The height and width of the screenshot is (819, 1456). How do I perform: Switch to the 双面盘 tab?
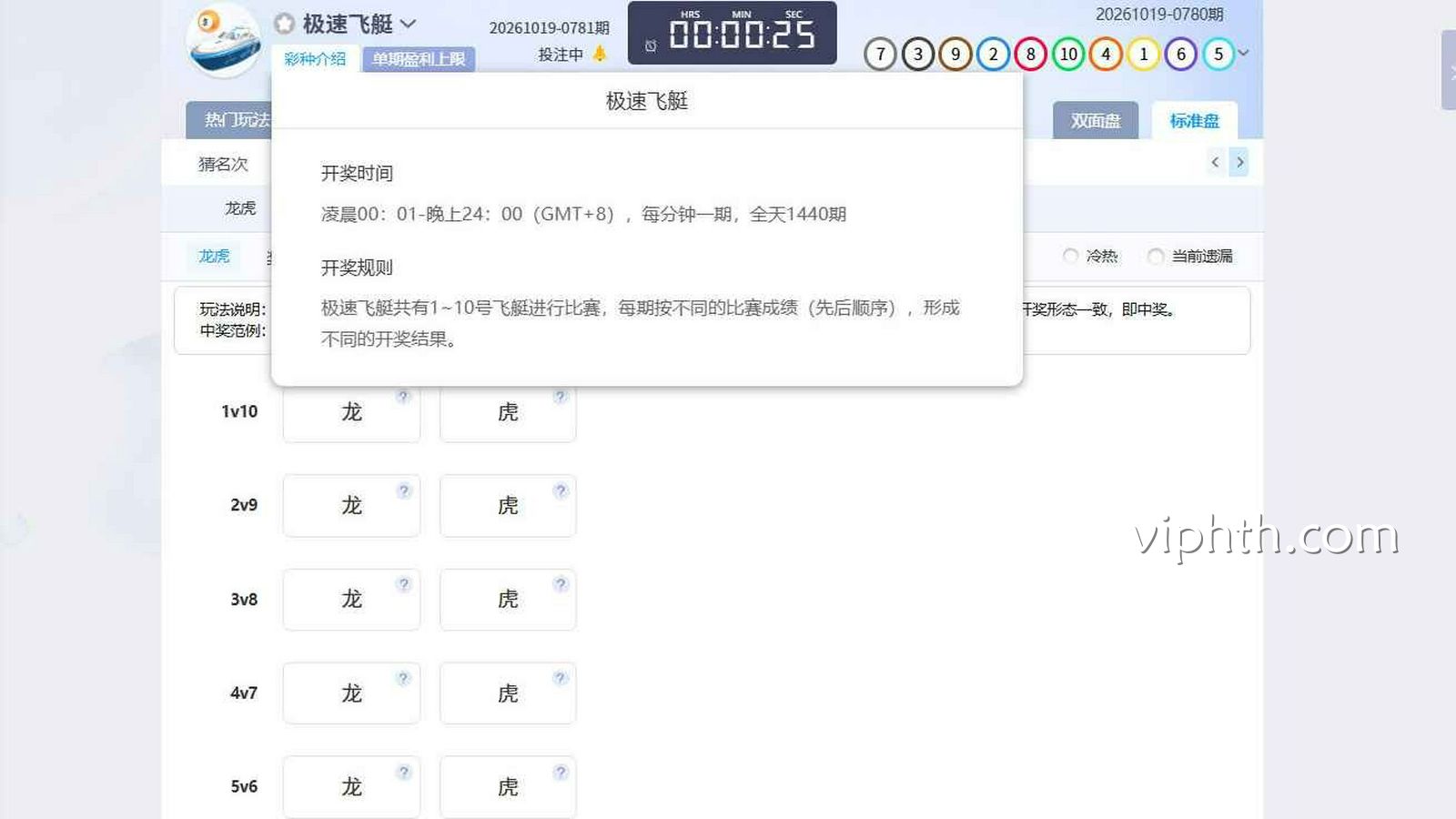[1096, 120]
